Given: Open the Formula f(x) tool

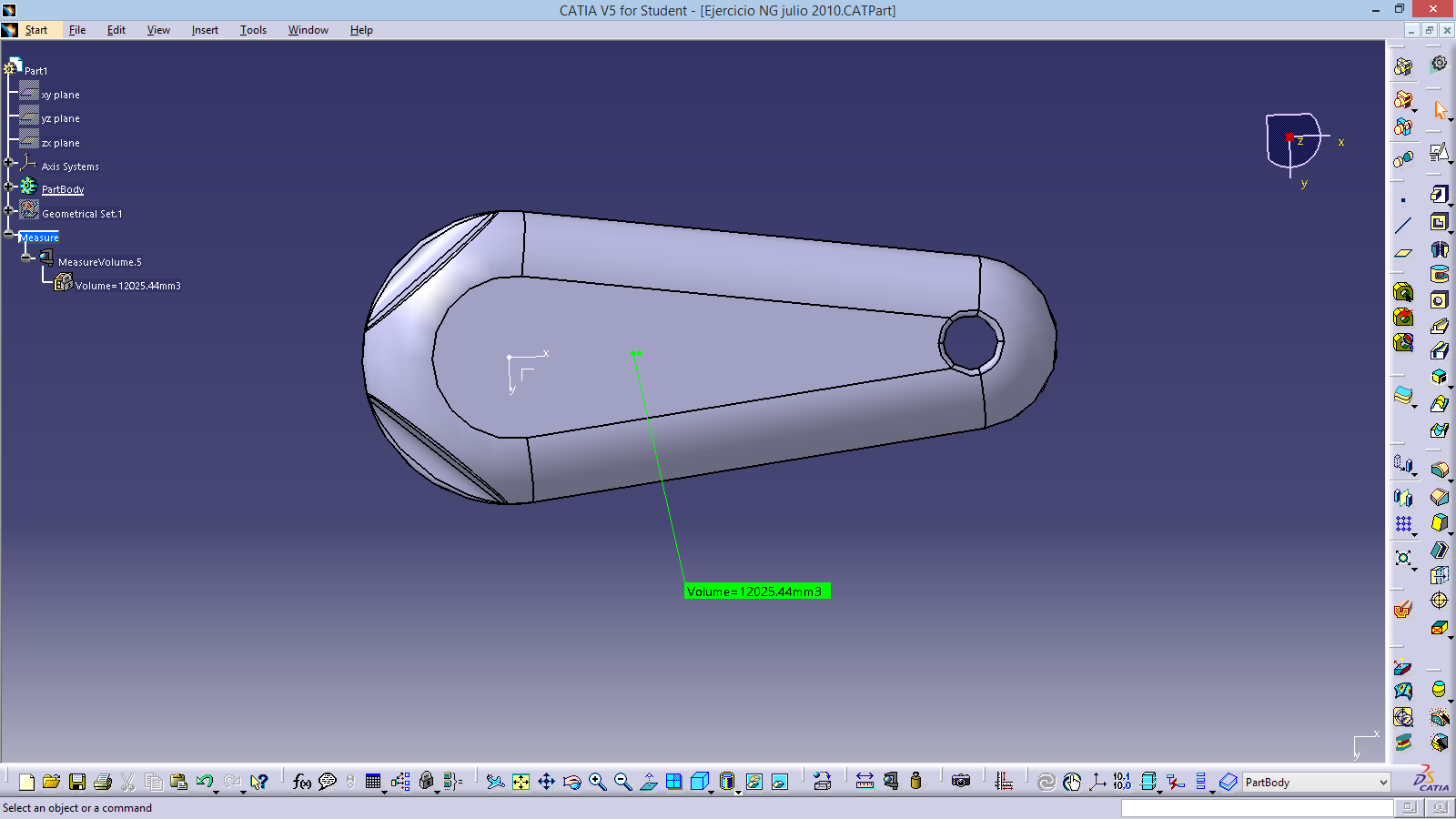Looking at the screenshot, I should [302, 782].
